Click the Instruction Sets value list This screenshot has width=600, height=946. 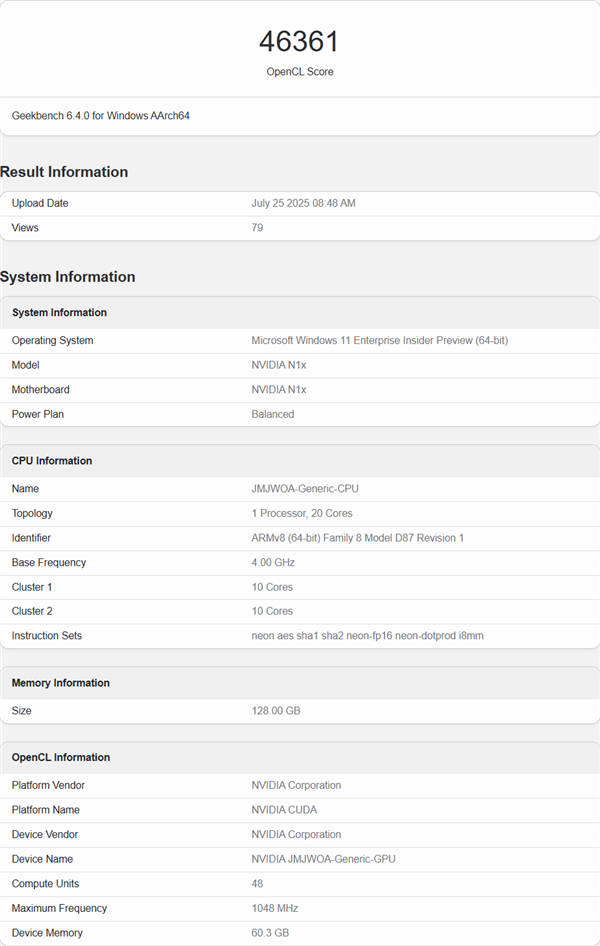pyautogui.click(x=367, y=636)
